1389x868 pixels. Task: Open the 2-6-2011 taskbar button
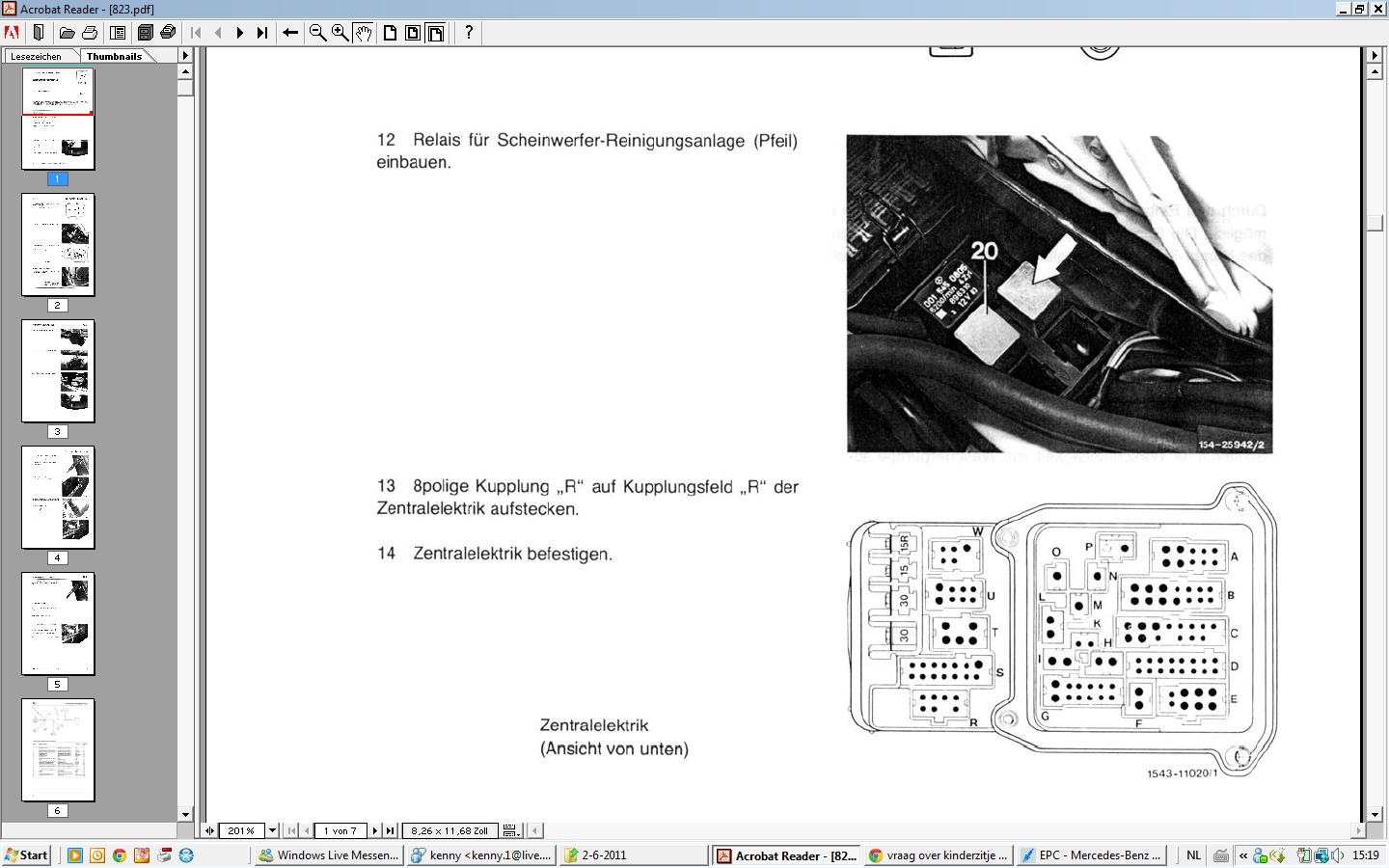pos(633,855)
